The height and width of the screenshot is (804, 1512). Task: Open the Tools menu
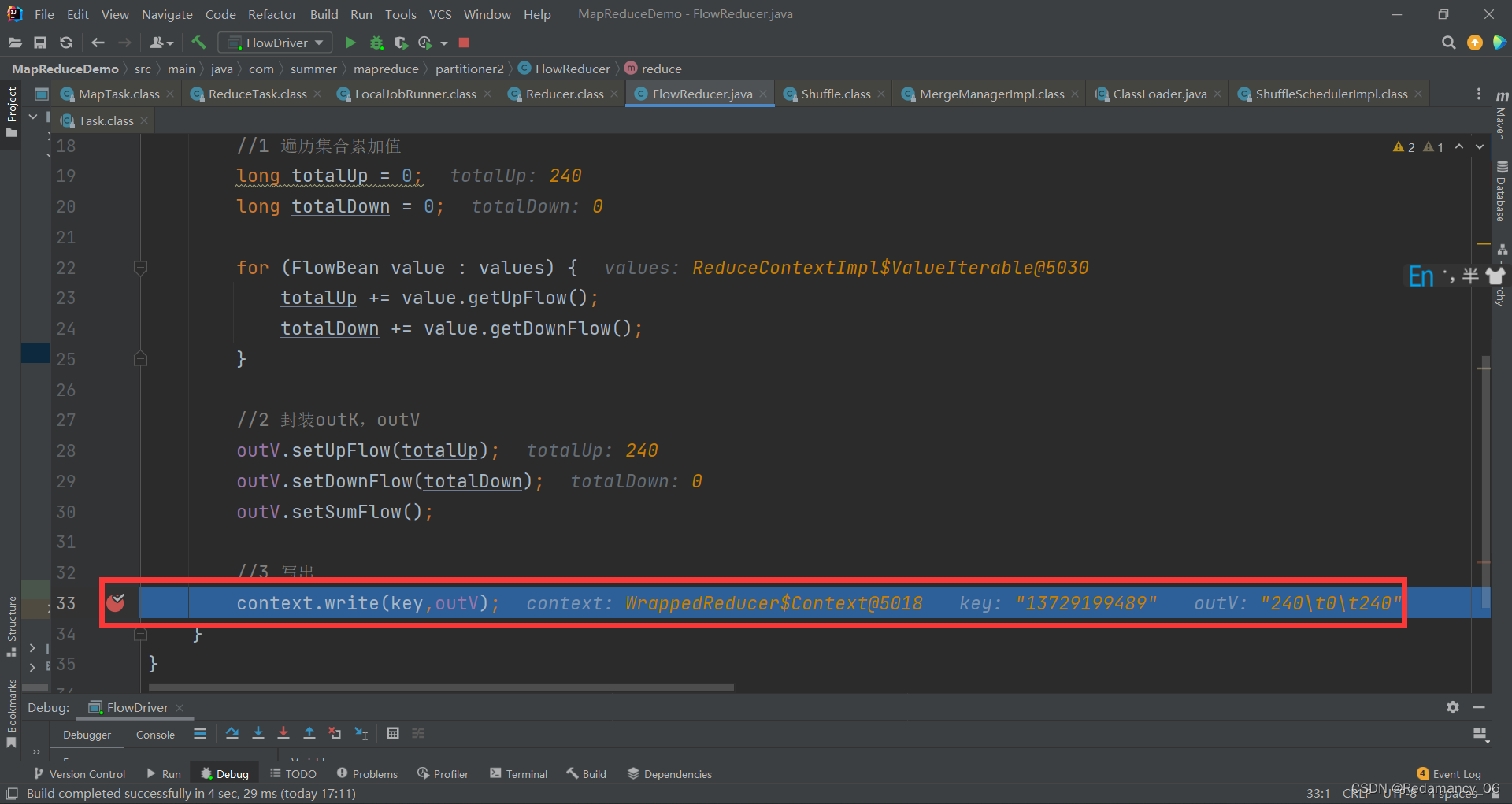click(x=400, y=14)
